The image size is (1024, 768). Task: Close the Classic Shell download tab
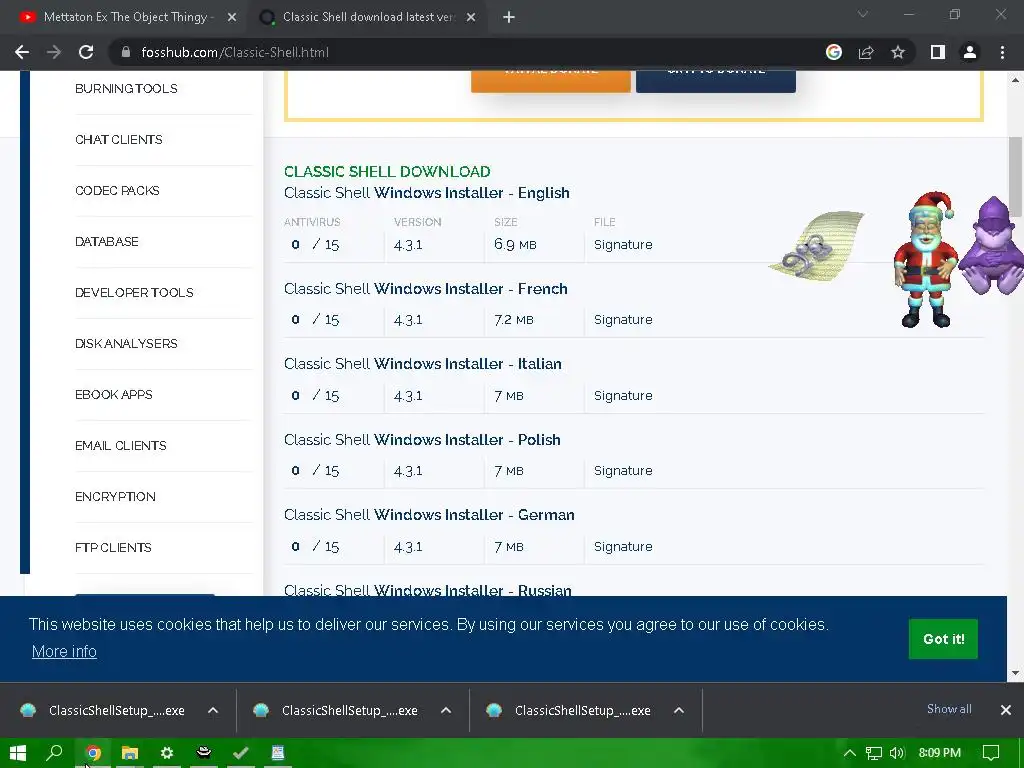tap(471, 17)
